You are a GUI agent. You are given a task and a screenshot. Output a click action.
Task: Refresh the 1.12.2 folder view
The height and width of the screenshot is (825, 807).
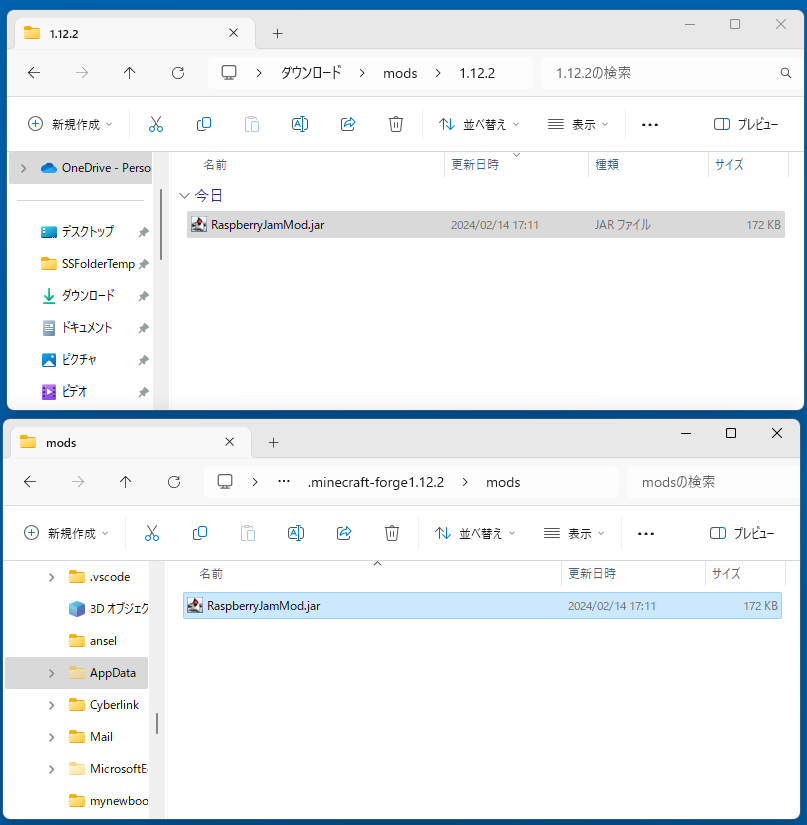178,73
